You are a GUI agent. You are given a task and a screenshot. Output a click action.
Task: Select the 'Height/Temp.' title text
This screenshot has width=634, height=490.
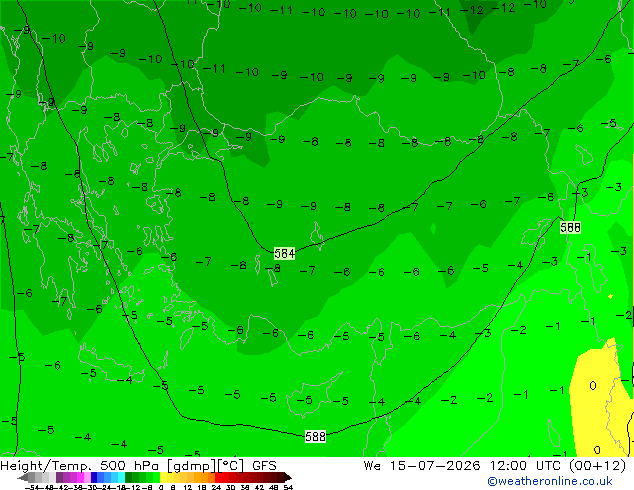[x=47, y=466]
